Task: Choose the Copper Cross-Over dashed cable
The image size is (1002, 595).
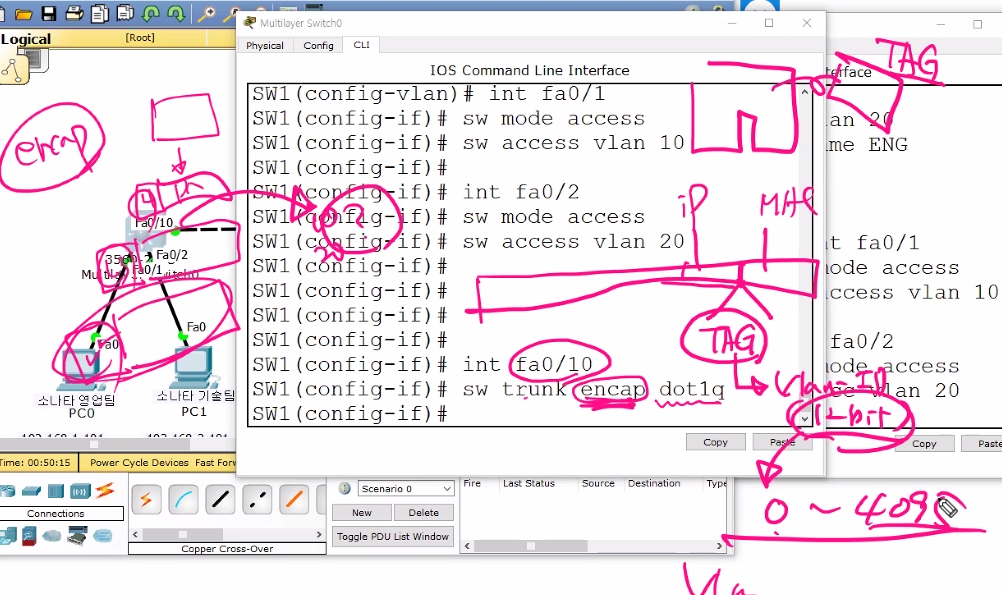Action: click(x=258, y=499)
